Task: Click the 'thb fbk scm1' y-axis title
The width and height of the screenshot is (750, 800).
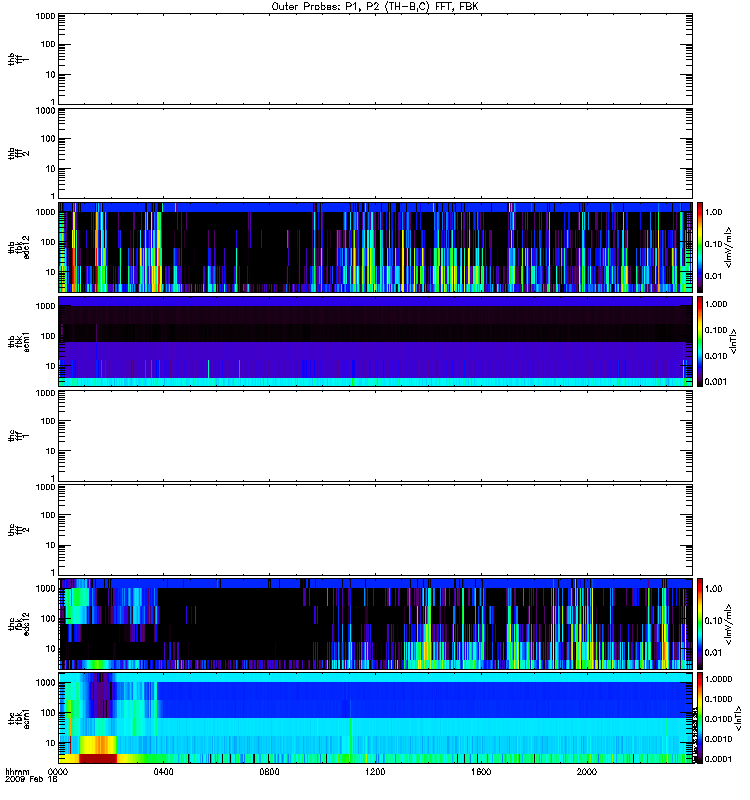Action: (x=19, y=341)
